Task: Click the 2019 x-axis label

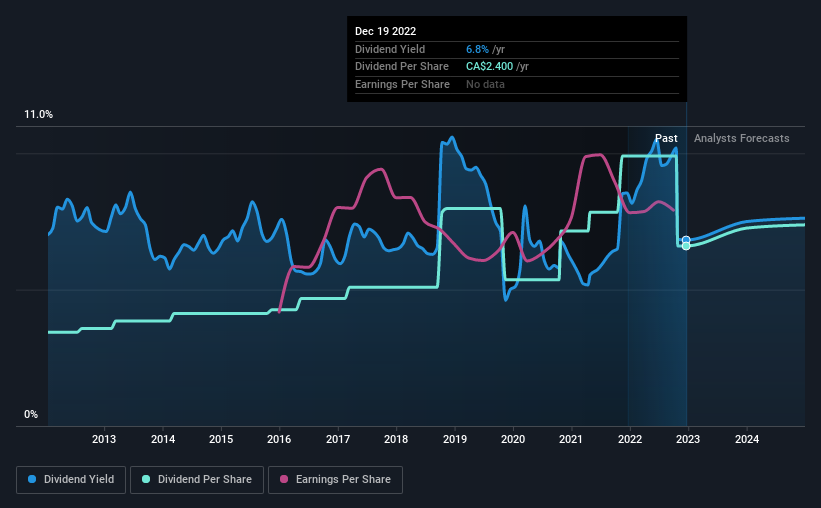Action: 454,439
